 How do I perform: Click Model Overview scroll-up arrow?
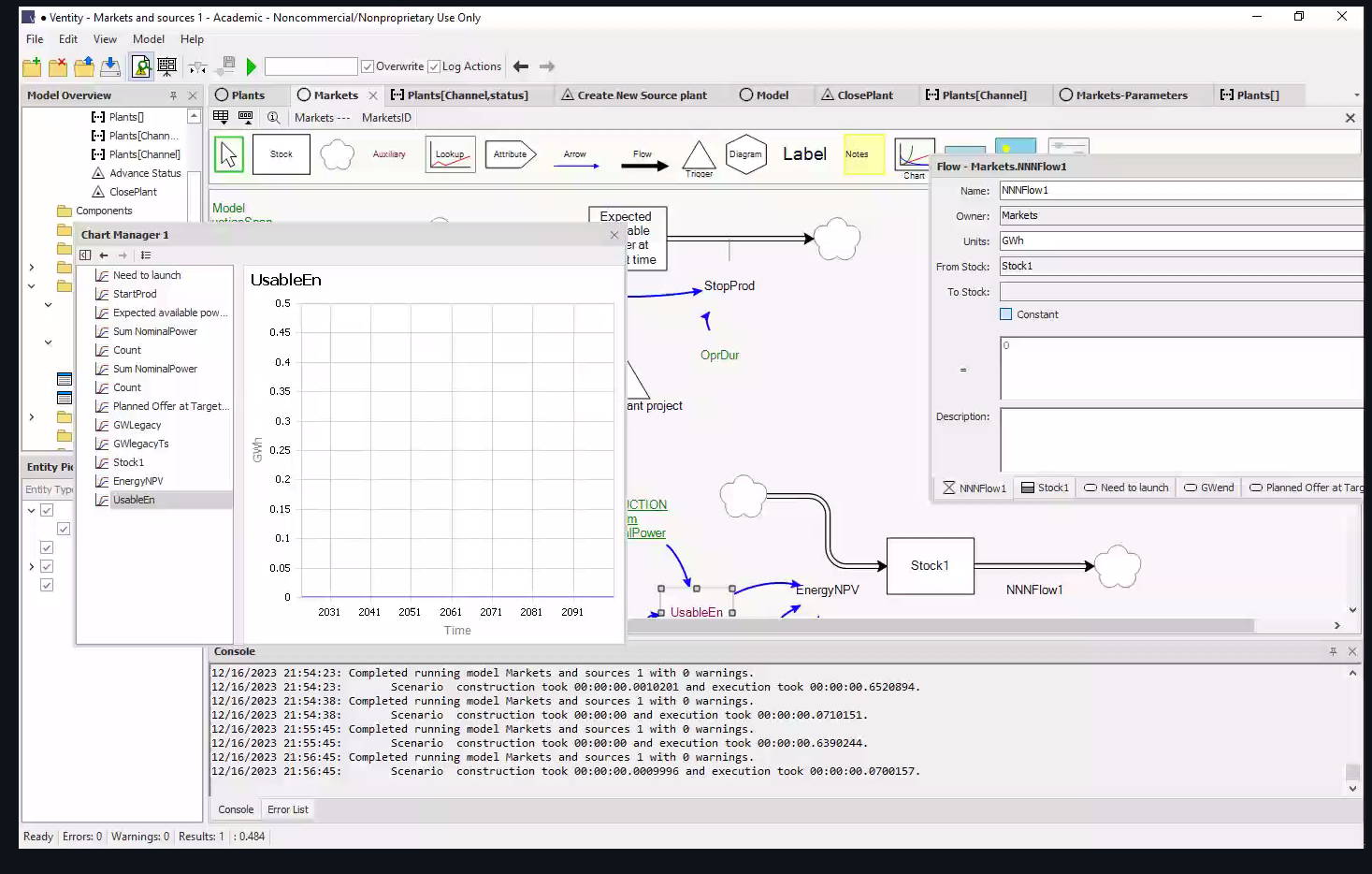[194, 117]
